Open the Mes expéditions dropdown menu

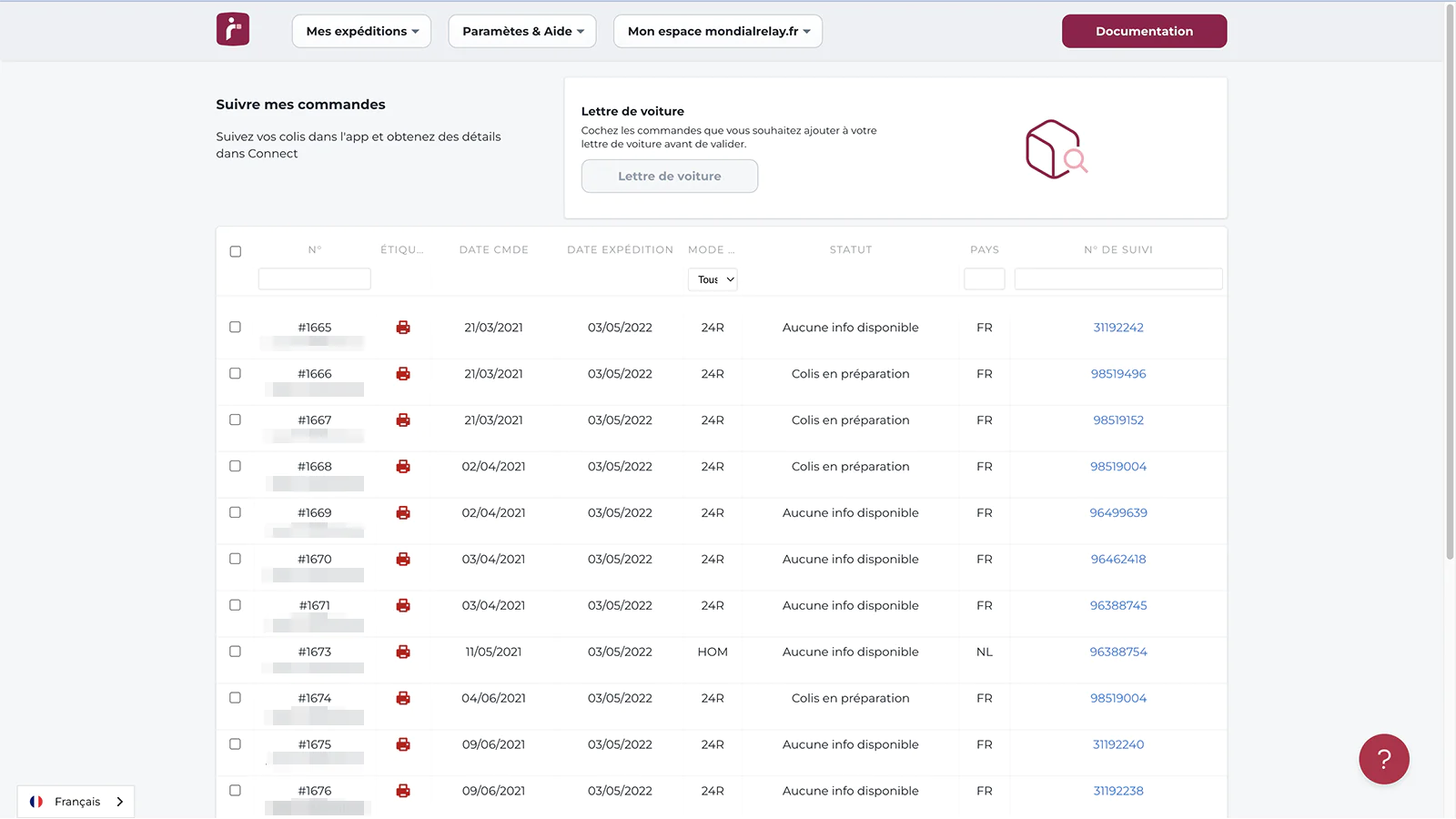point(361,31)
